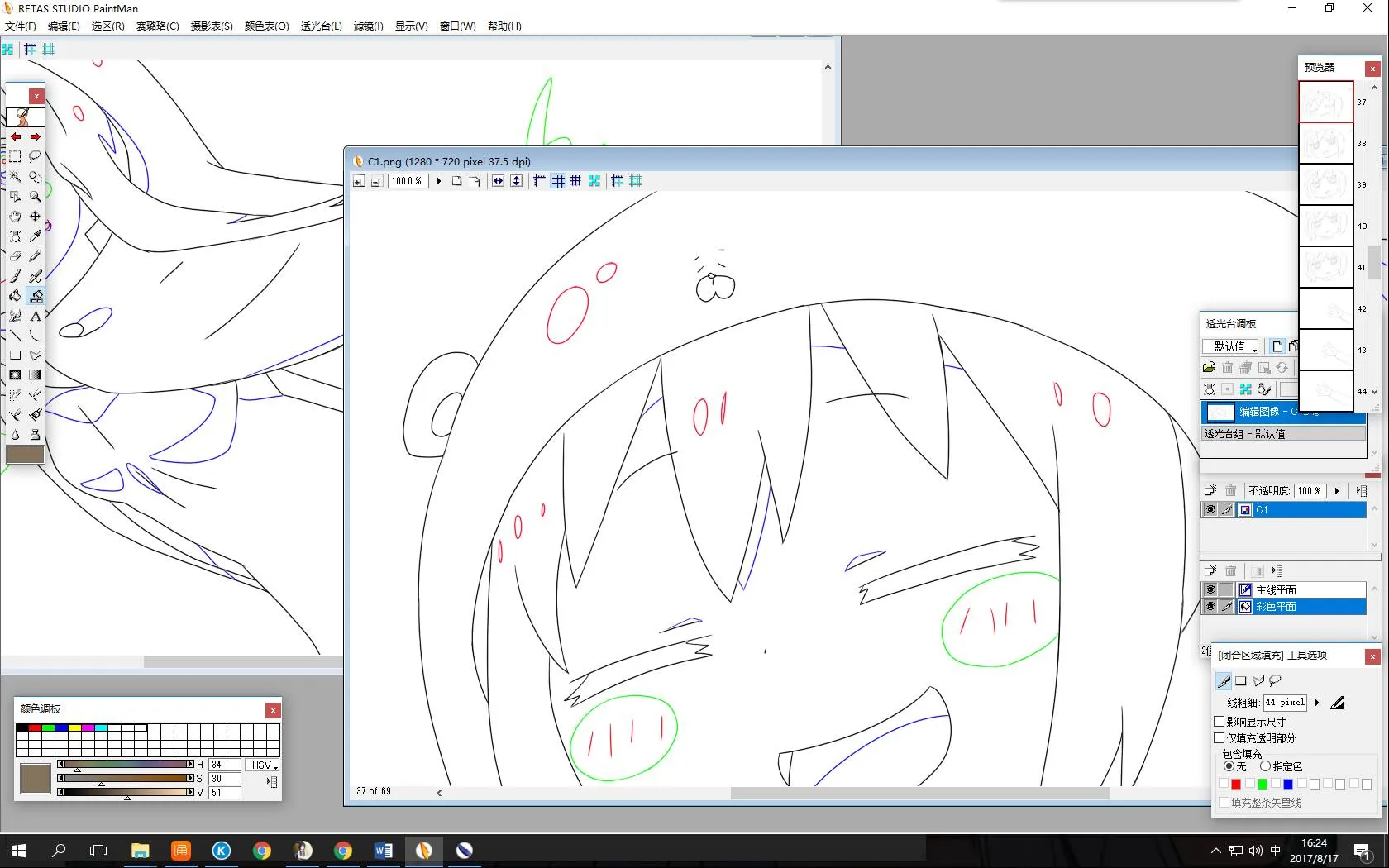Click the new page icon in light table panel
The image size is (1389, 868).
coord(1277,346)
